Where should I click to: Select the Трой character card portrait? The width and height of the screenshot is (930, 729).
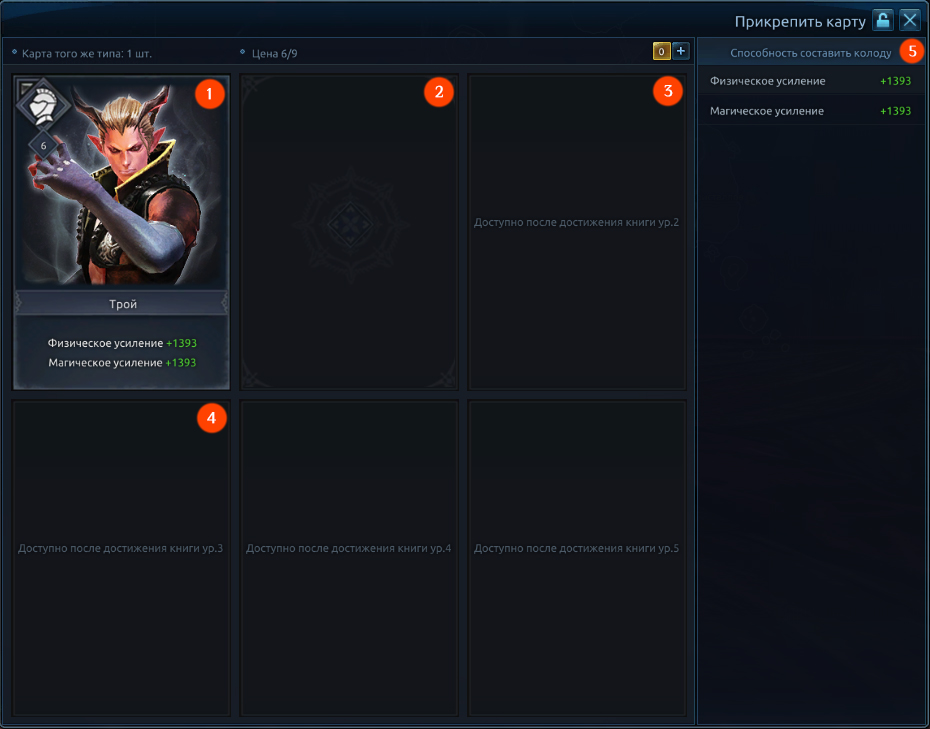click(122, 183)
